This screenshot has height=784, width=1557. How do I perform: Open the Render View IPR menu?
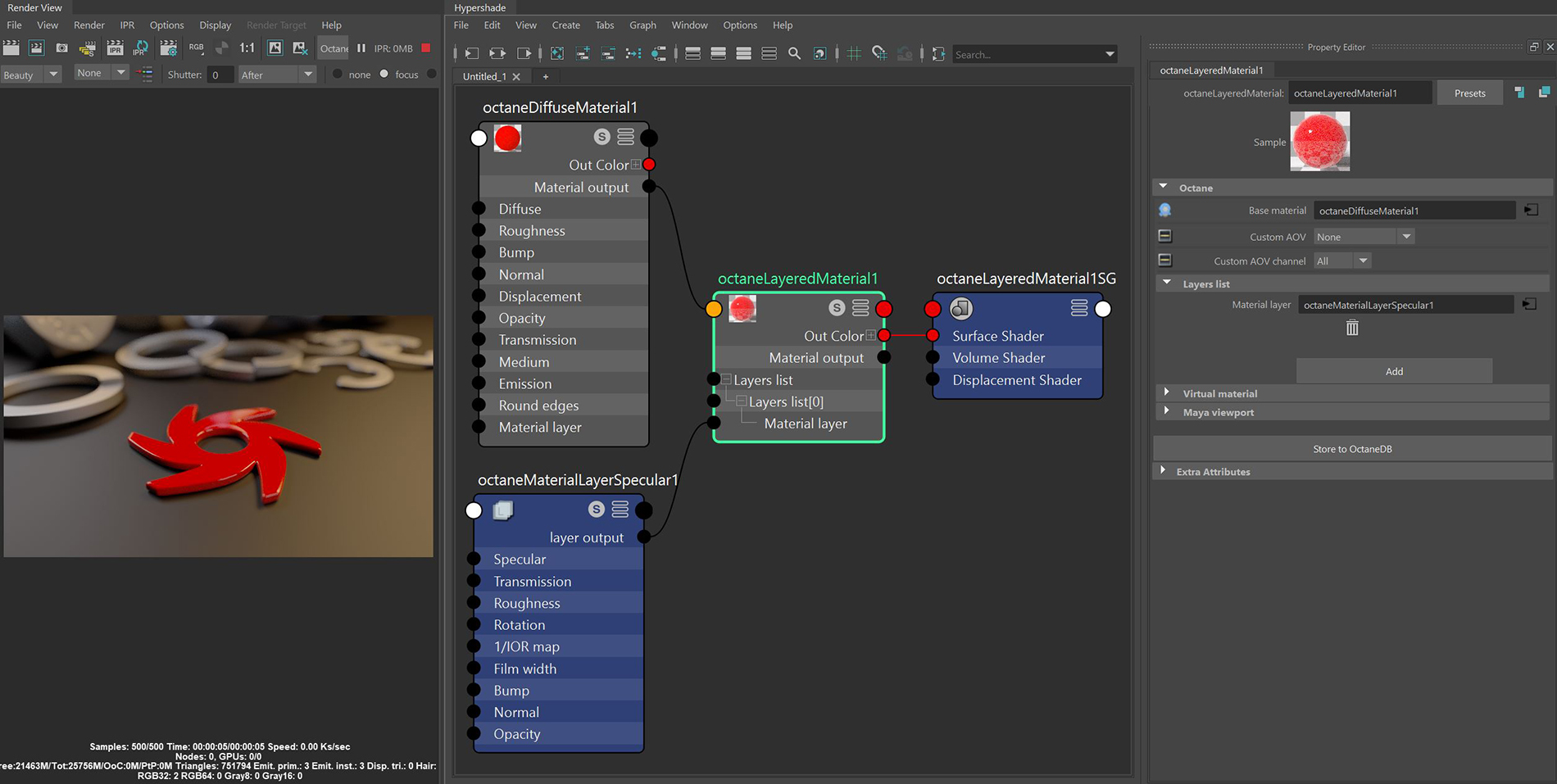point(127,25)
